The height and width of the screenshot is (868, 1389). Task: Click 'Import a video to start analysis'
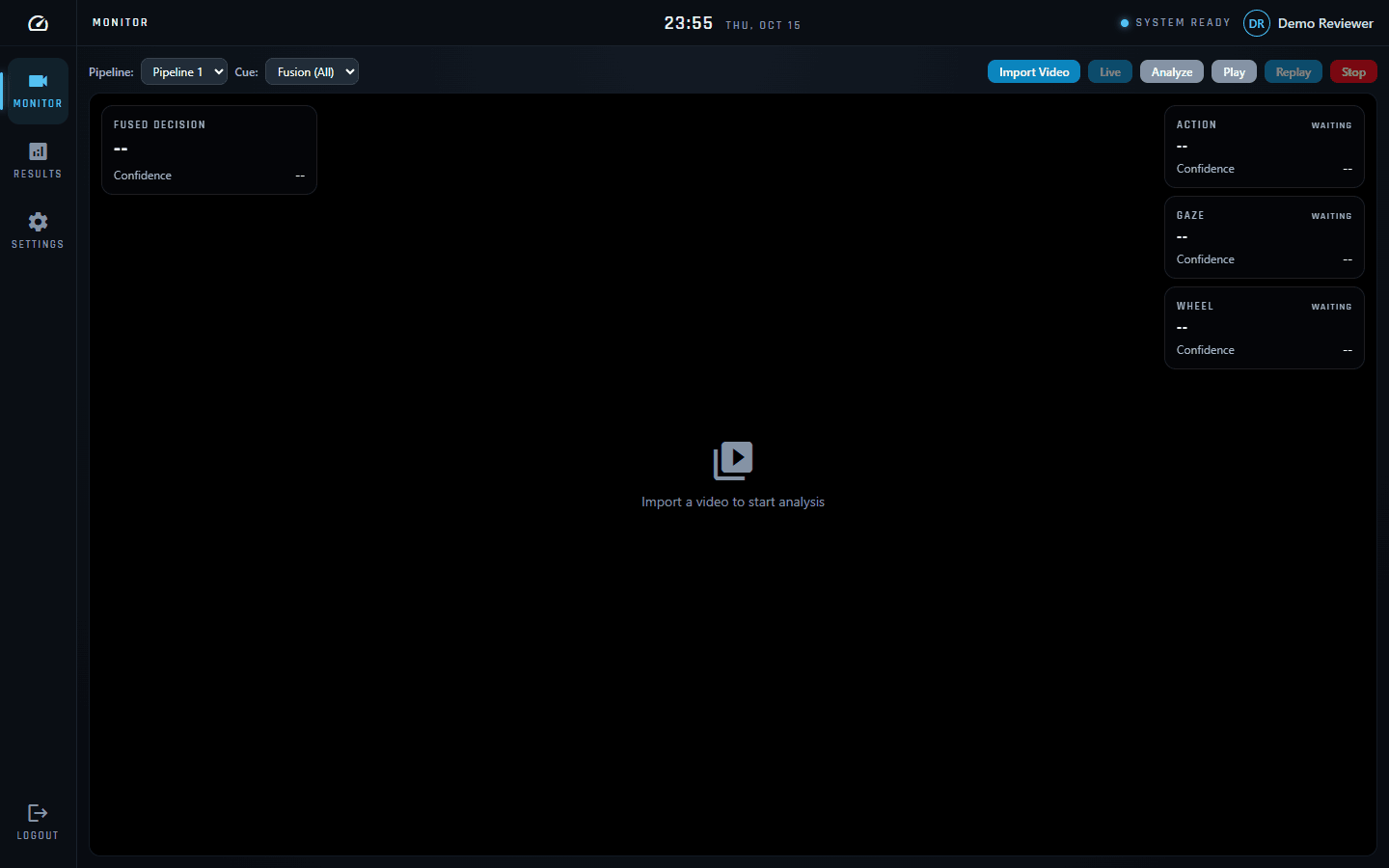[x=733, y=502]
